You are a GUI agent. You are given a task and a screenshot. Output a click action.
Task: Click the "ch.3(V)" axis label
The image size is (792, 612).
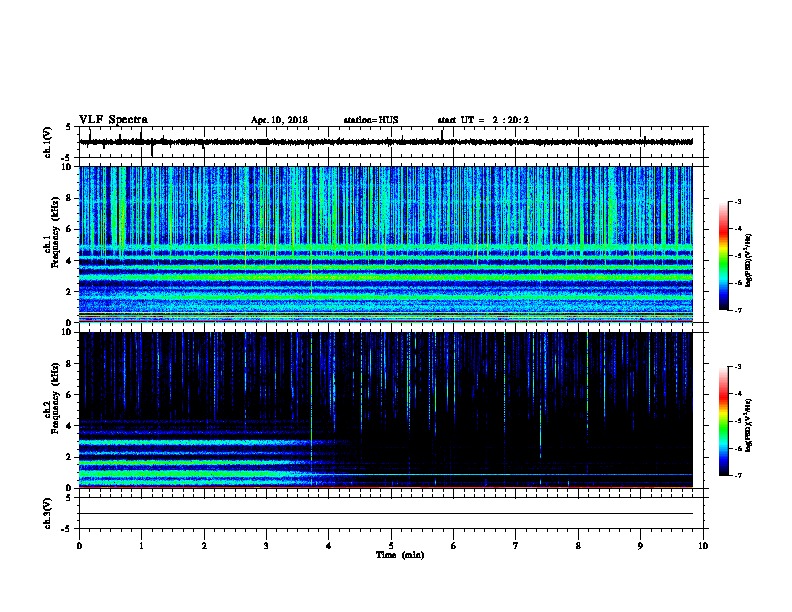(x=47, y=513)
